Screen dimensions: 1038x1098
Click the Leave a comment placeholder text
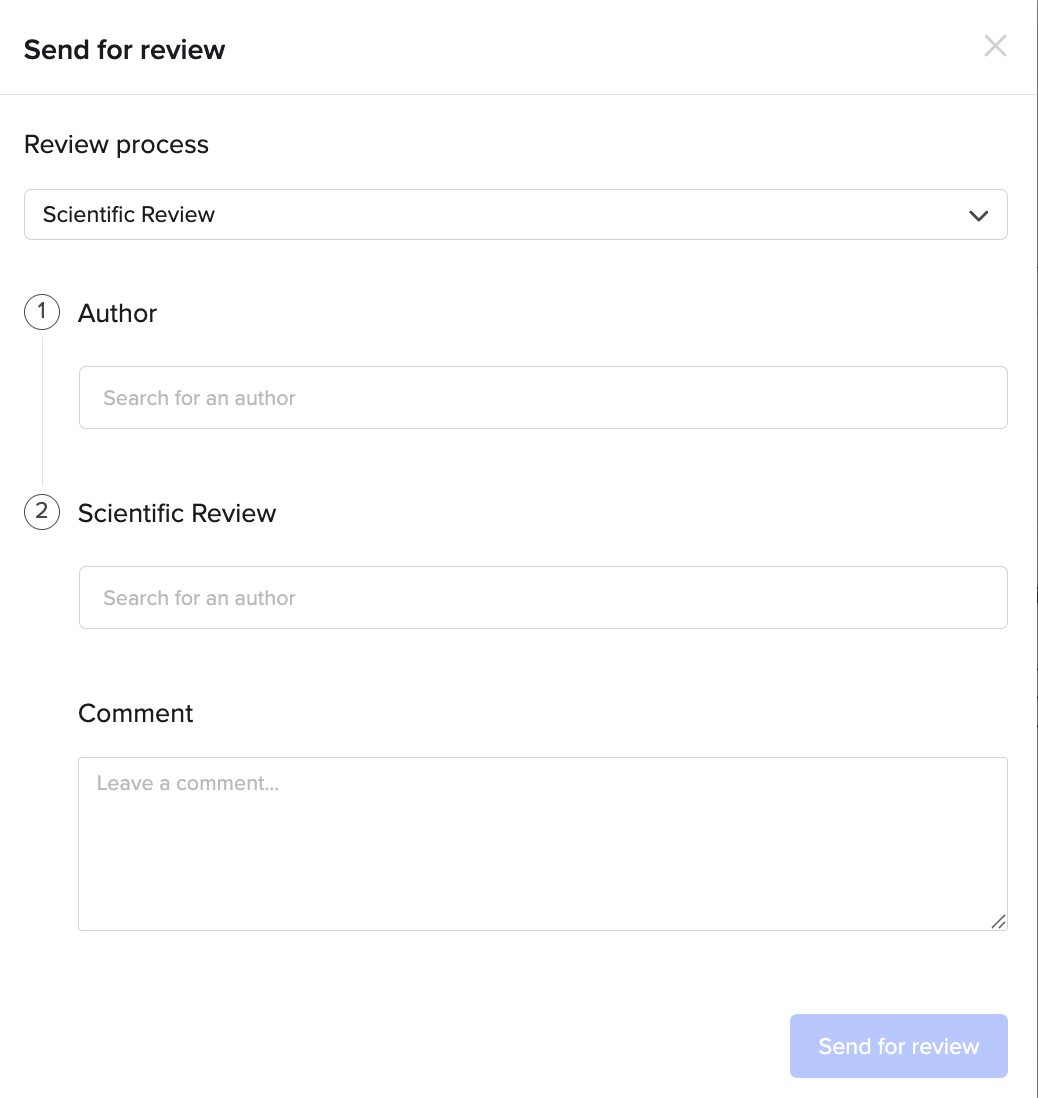click(x=188, y=783)
